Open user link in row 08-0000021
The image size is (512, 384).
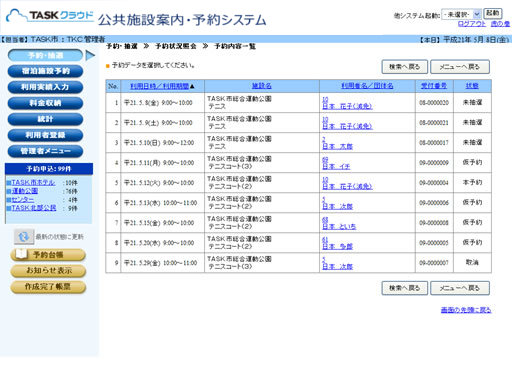347,123
